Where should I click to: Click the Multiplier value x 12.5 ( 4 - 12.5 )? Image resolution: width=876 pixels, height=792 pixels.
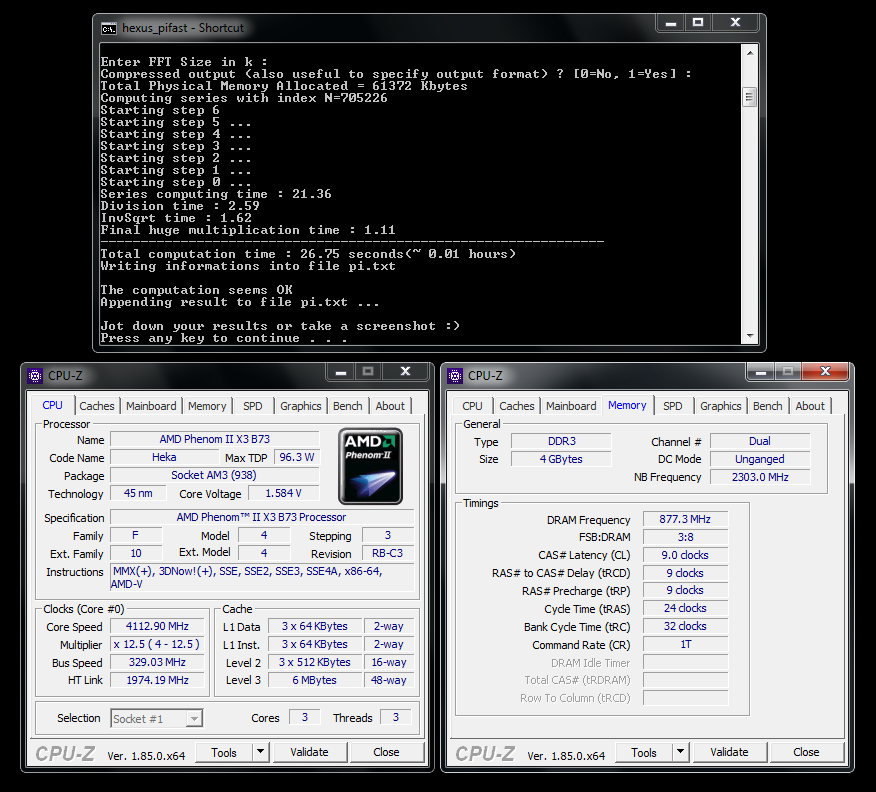(x=157, y=645)
